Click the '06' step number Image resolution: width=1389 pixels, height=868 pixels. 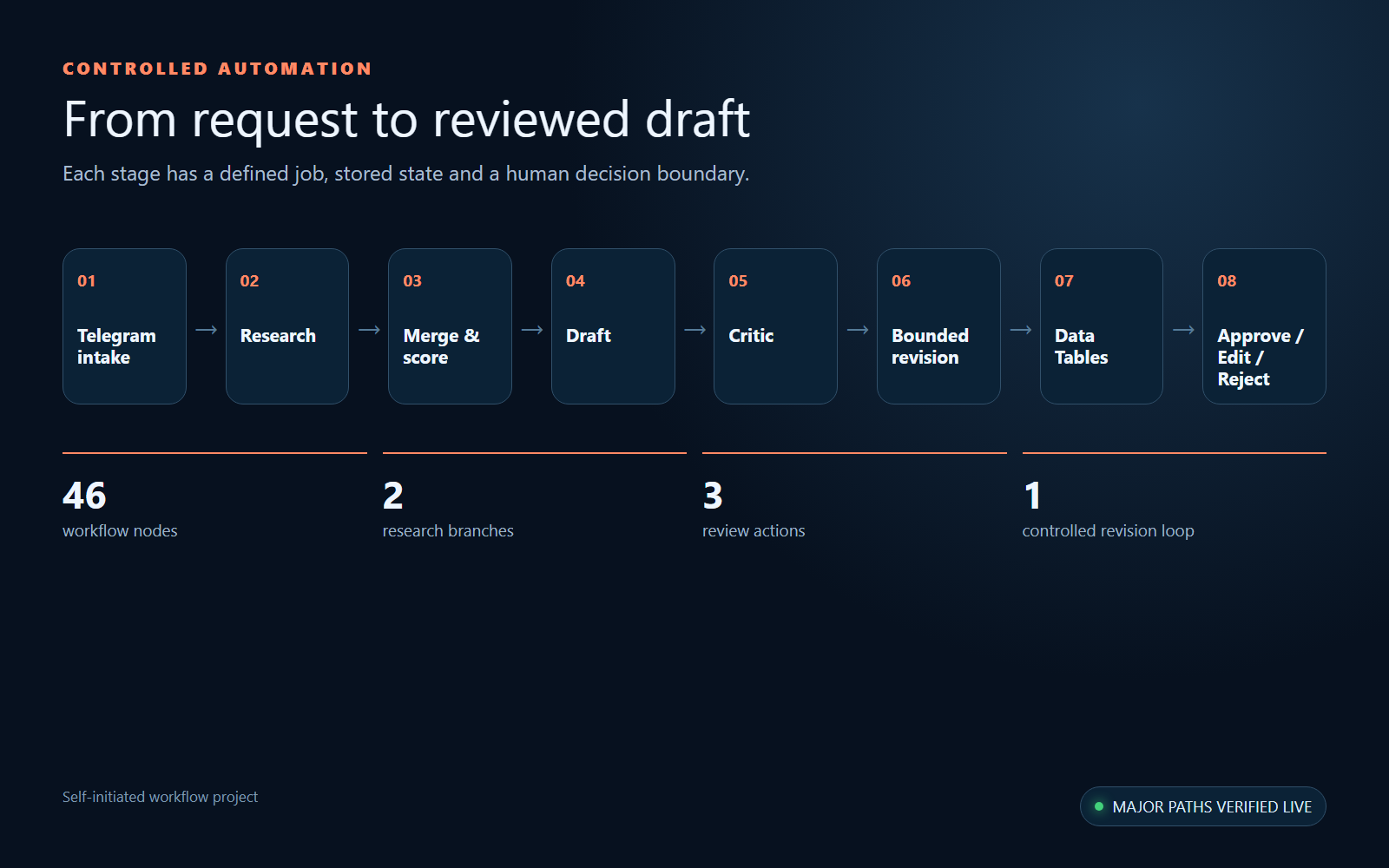coord(901,280)
